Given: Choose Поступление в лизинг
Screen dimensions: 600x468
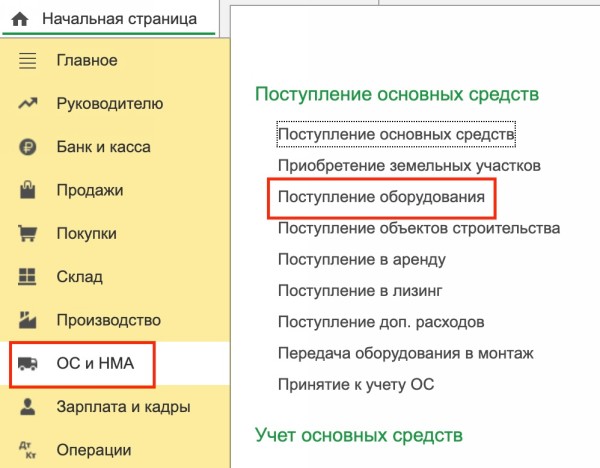Looking at the screenshot, I should (359, 291).
